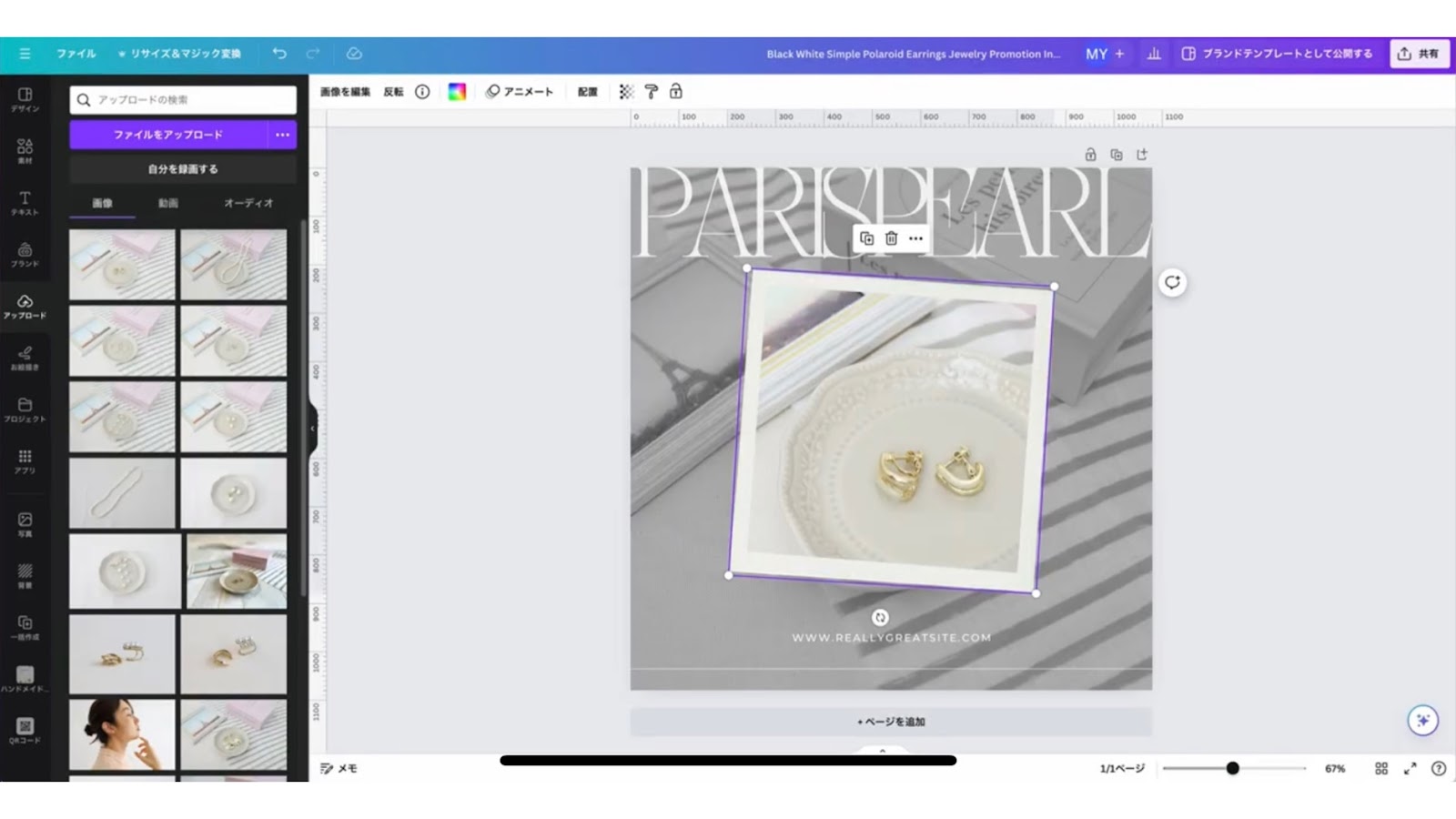
Task: Click アニメート animate button
Action: [x=520, y=92]
